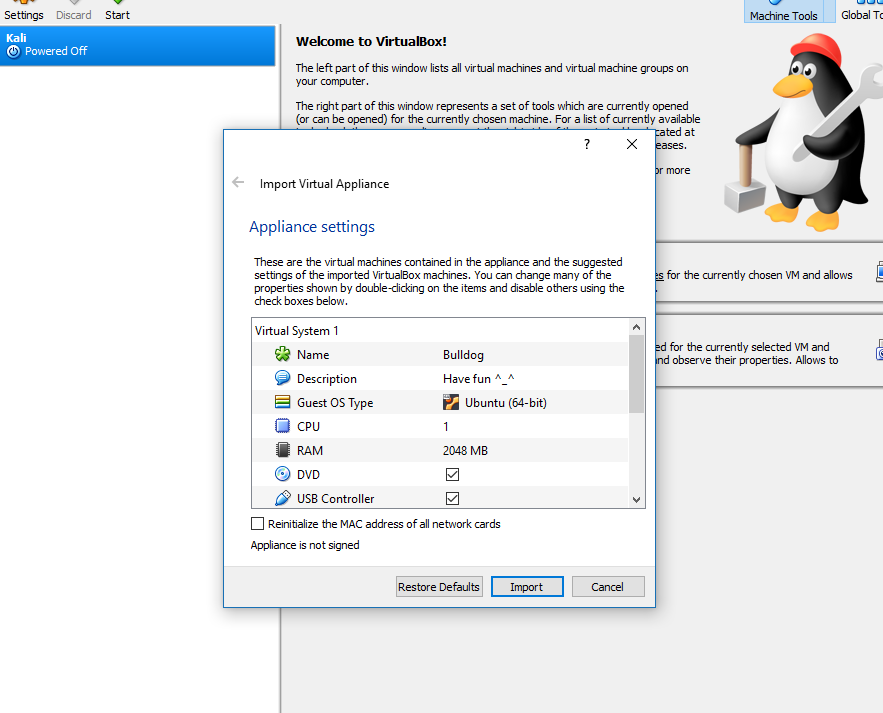Close the Import Virtual Appliance dialog
The height and width of the screenshot is (713, 883).
(632, 144)
